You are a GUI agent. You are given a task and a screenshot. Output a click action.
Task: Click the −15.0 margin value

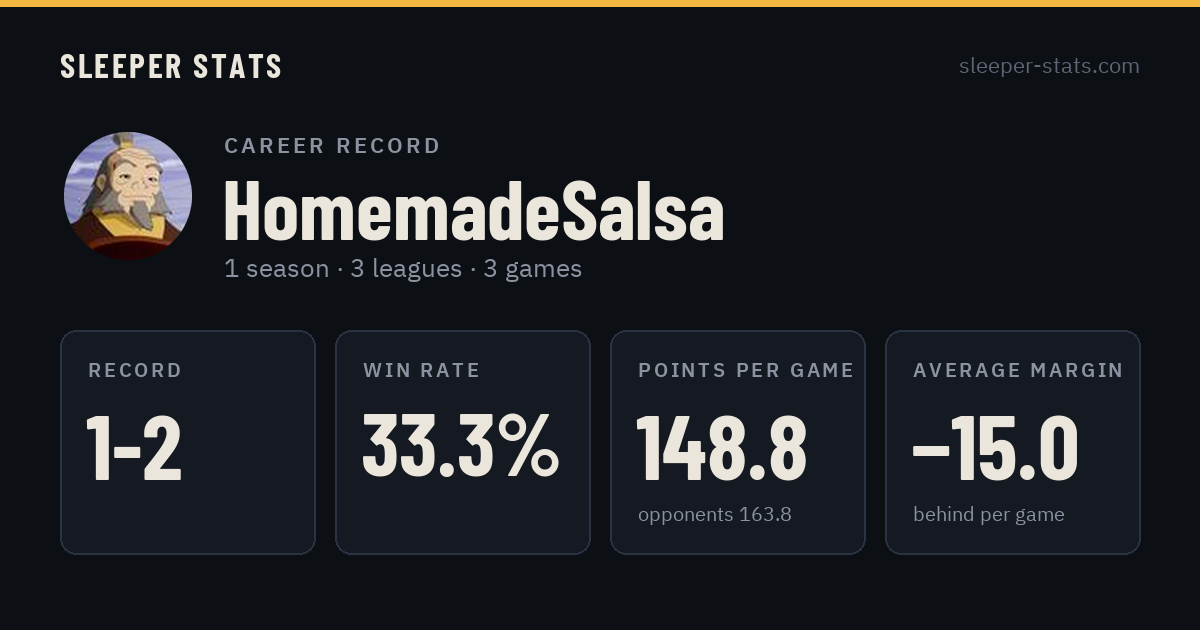996,449
